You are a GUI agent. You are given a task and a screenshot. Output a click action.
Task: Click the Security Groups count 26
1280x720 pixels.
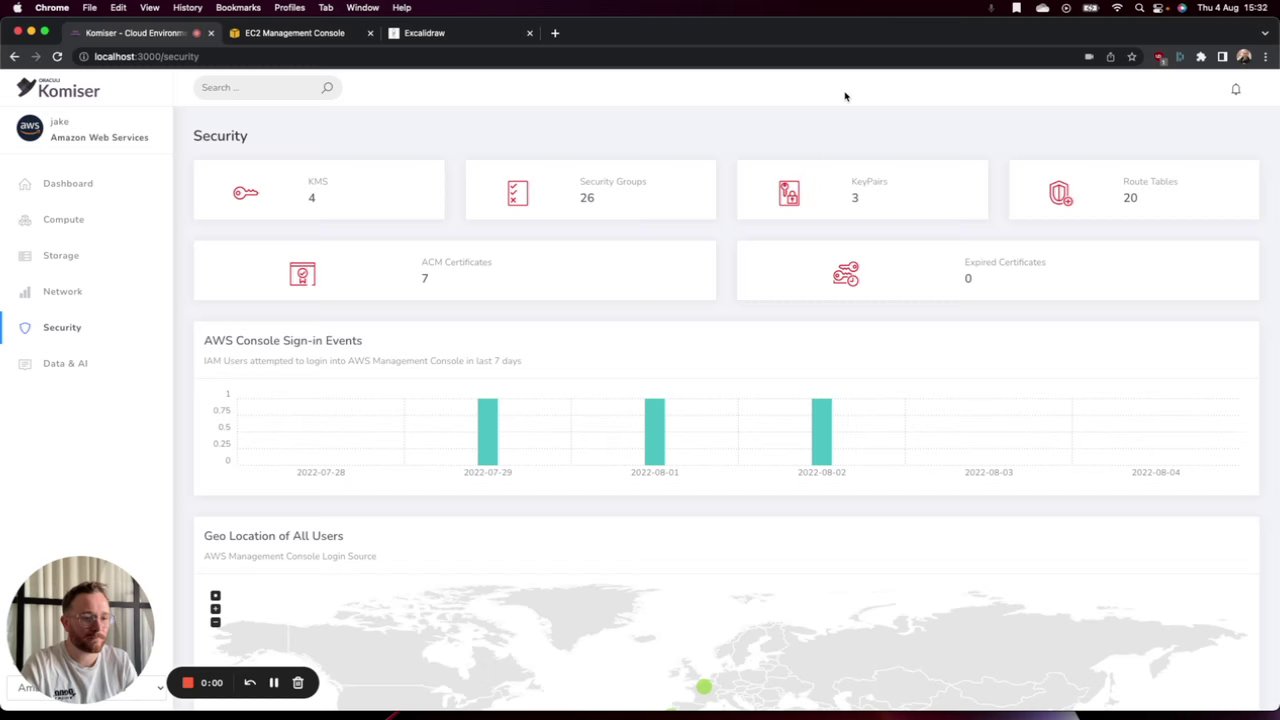pos(587,198)
